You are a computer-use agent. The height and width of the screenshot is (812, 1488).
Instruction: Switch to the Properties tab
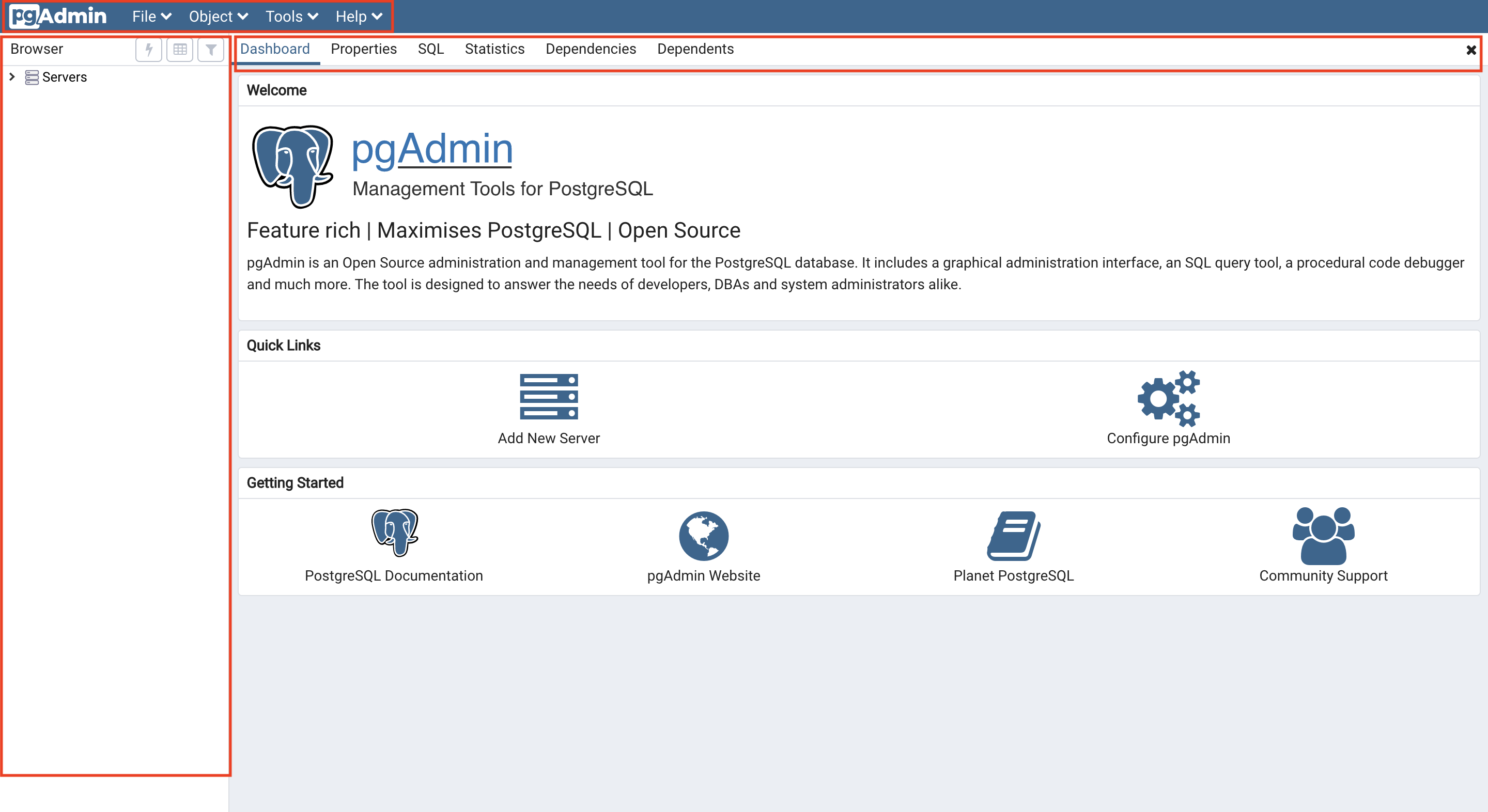[364, 49]
